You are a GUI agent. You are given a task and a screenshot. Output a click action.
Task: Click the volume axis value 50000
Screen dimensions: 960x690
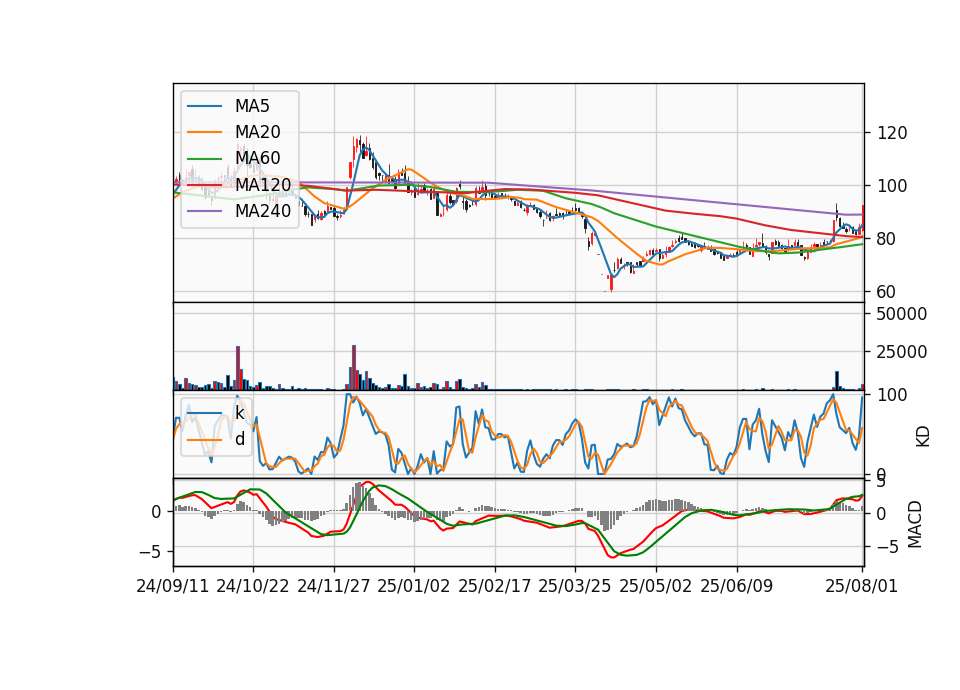(x=902, y=314)
